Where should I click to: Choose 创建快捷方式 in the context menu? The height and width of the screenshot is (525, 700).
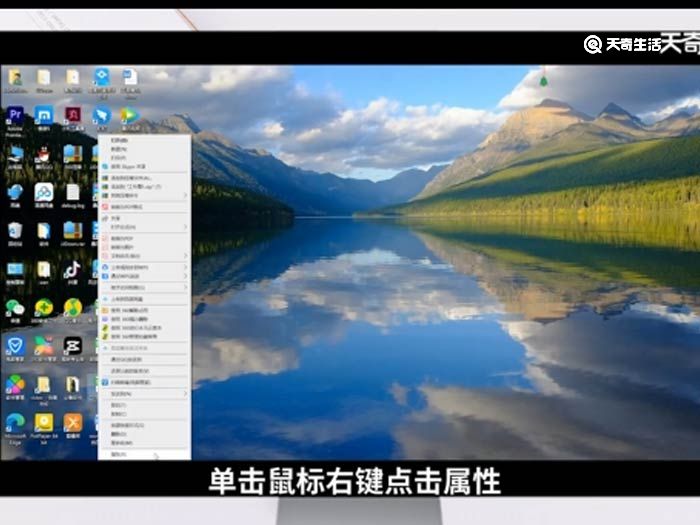coord(145,425)
